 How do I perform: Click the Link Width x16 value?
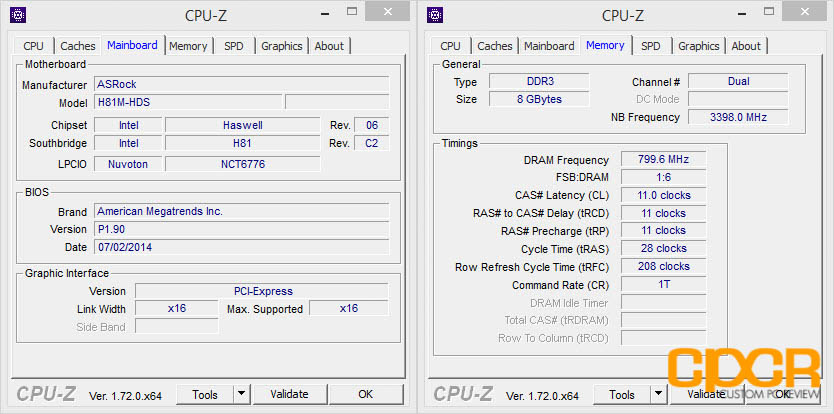[x=177, y=309]
